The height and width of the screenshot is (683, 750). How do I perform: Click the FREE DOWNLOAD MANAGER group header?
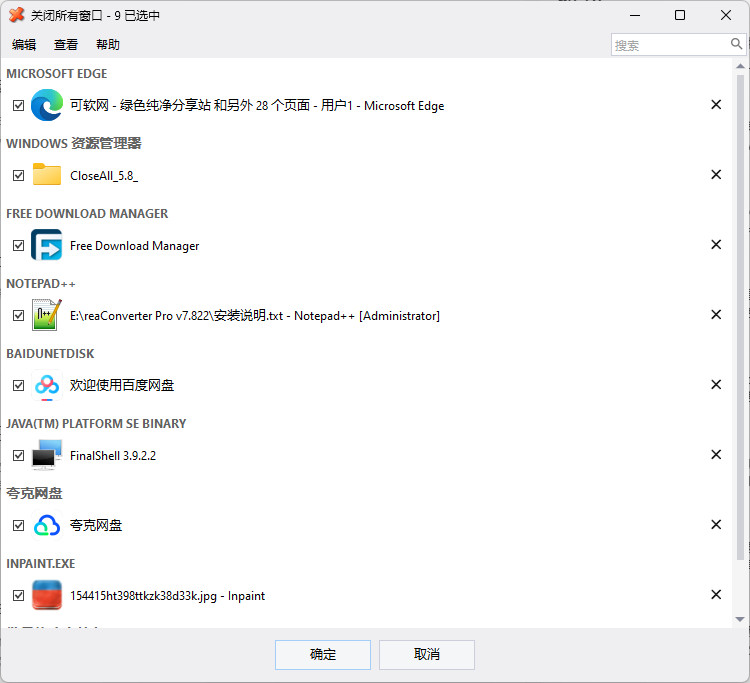tap(87, 213)
